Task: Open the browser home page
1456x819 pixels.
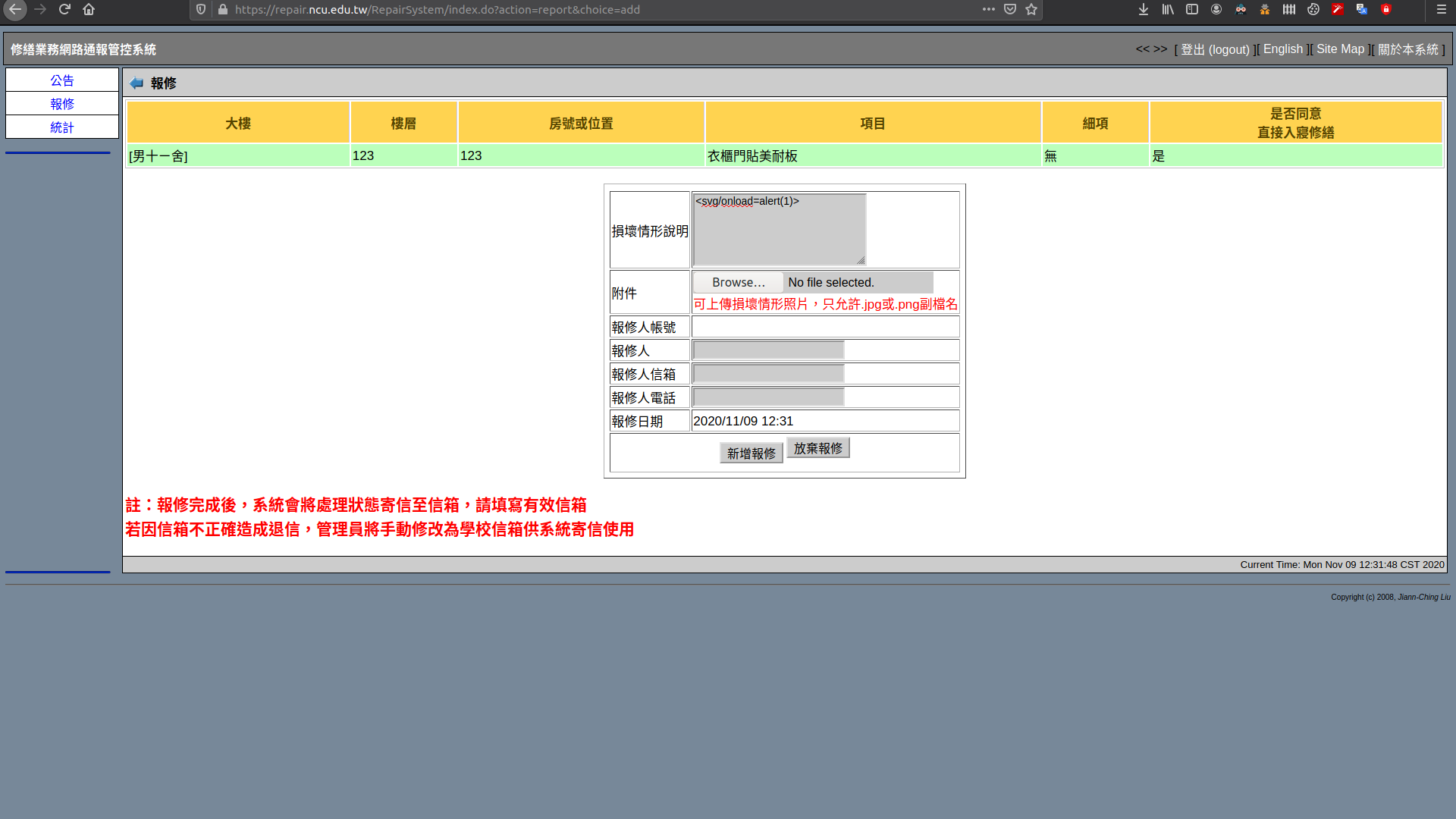Action: tap(89, 9)
